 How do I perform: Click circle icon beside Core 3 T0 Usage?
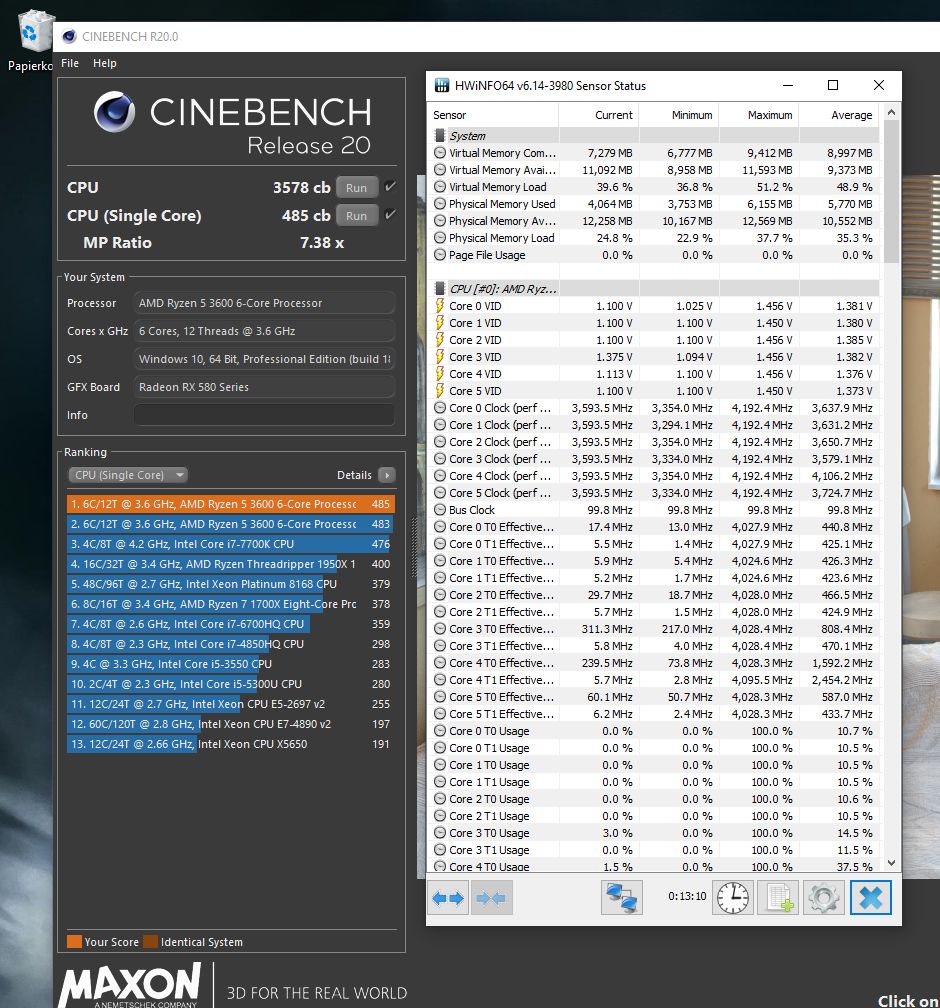click(440, 832)
